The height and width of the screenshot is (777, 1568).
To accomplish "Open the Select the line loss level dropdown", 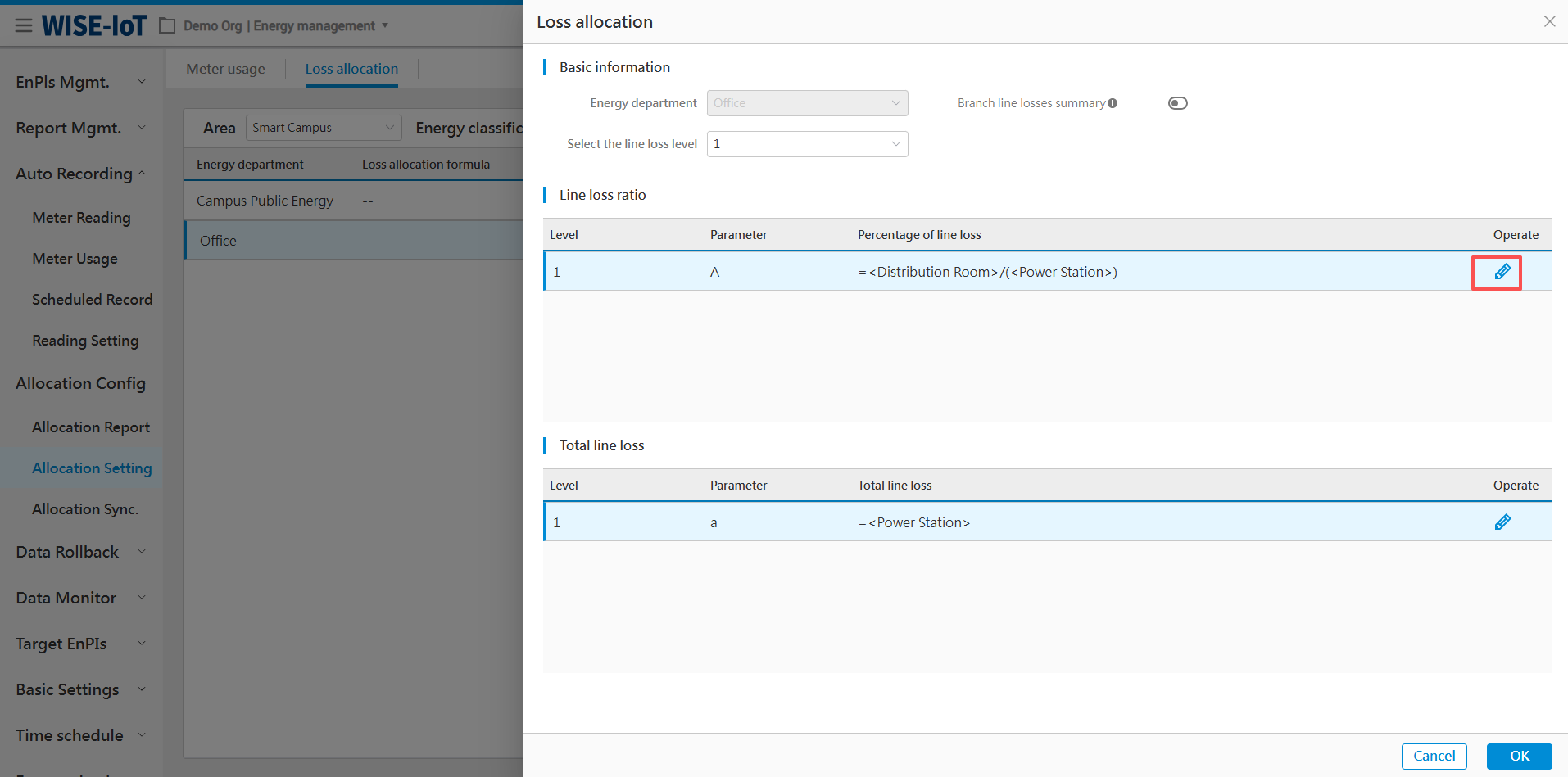I will 806,144.
